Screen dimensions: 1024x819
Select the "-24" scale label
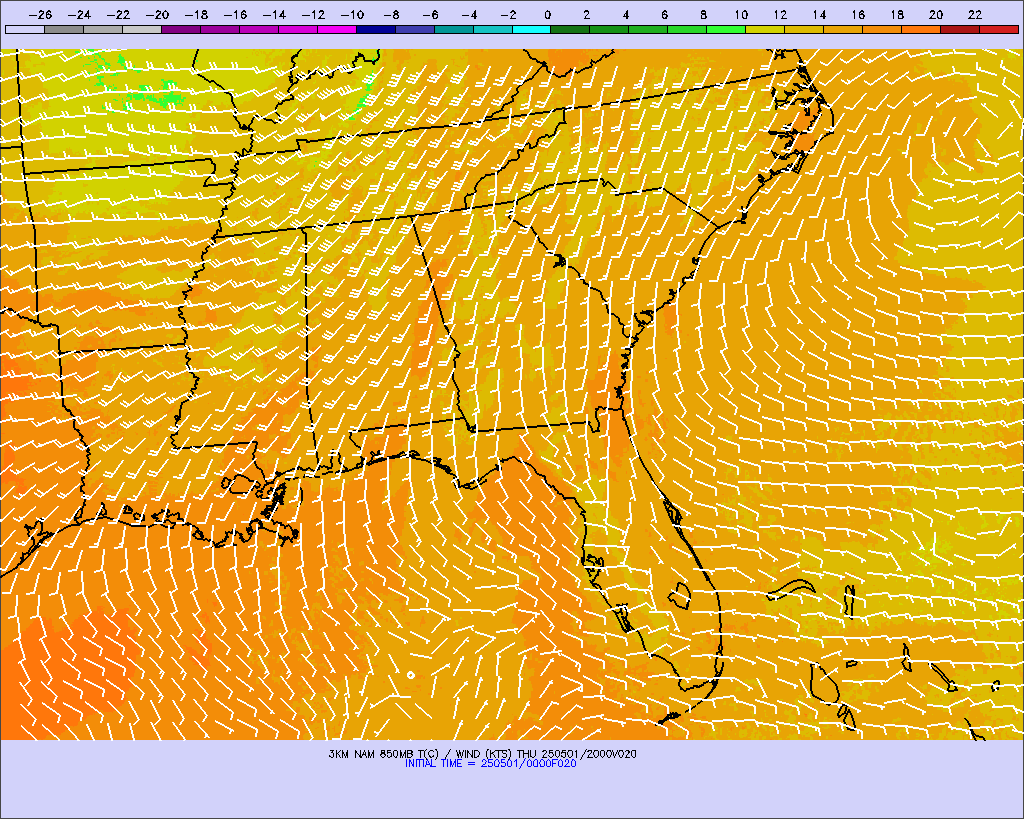(80, 15)
